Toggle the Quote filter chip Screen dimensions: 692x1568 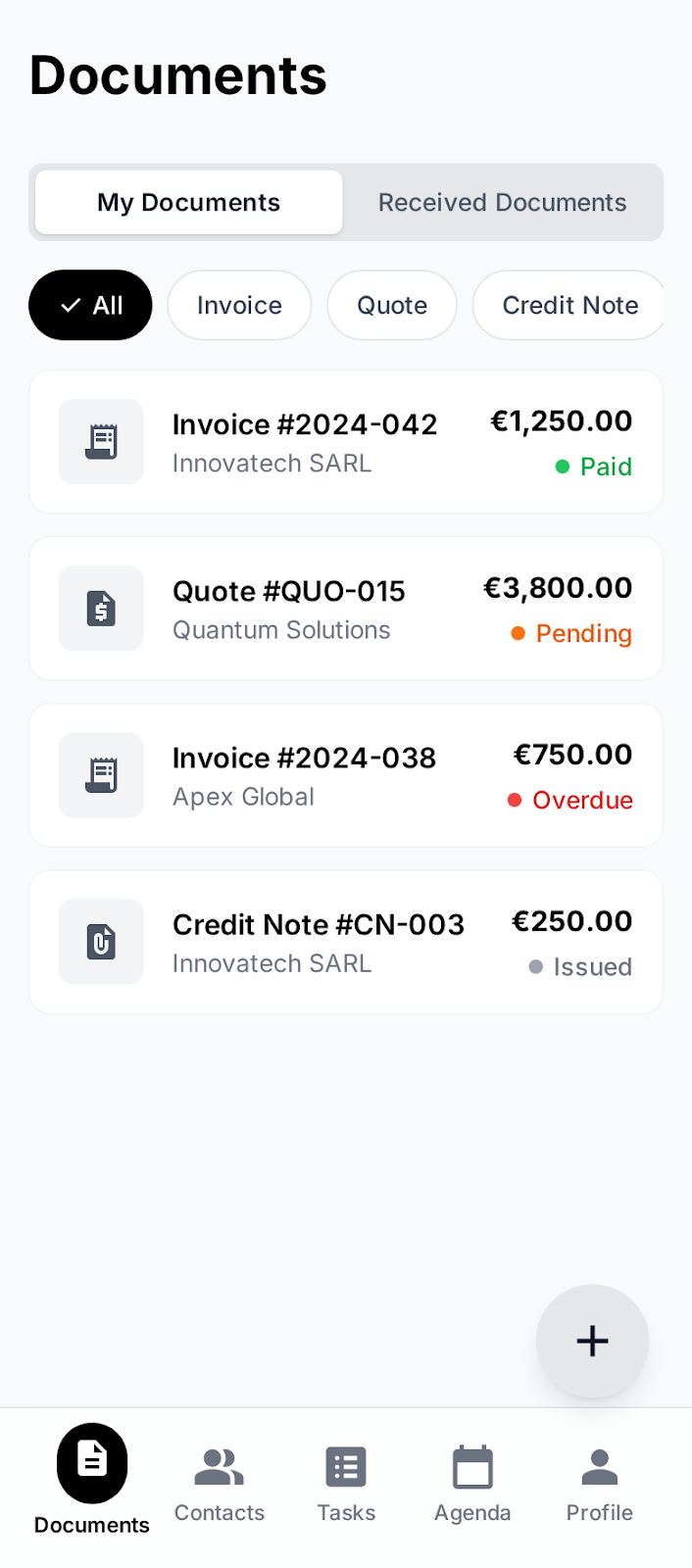(x=392, y=305)
